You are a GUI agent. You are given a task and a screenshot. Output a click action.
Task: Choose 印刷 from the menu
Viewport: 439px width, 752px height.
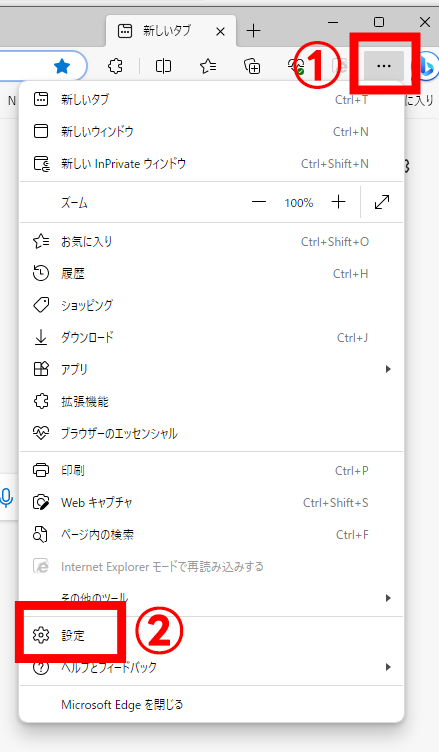pos(211,470)
